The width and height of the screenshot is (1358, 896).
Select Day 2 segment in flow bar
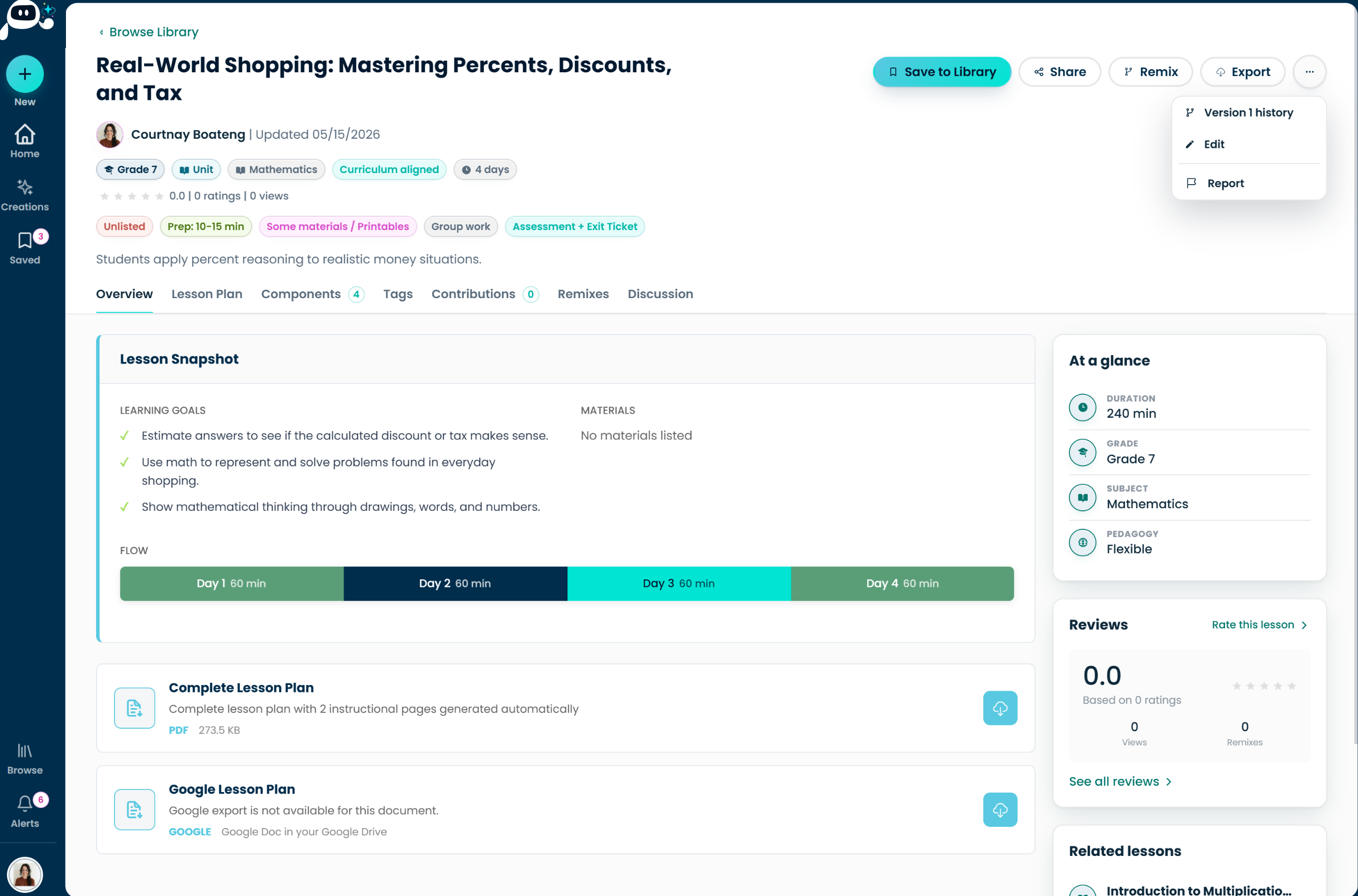point(455,584)
